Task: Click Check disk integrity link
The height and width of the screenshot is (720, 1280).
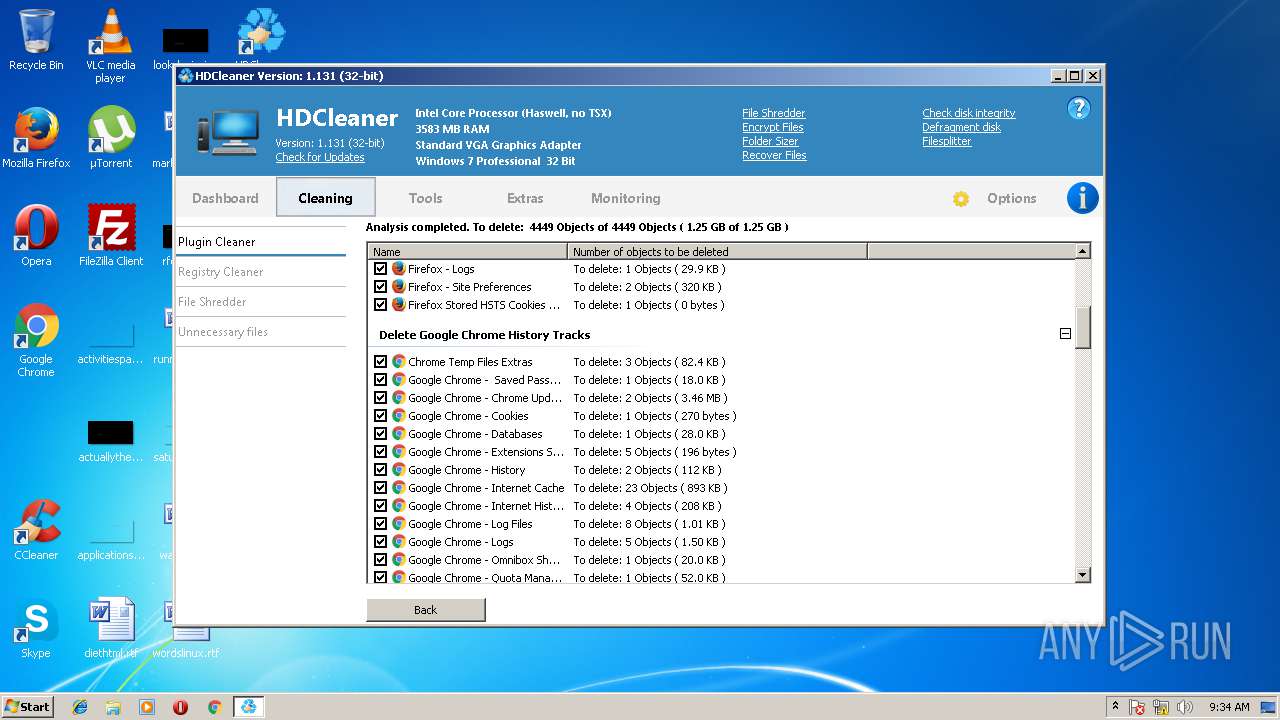Action: 968,114
